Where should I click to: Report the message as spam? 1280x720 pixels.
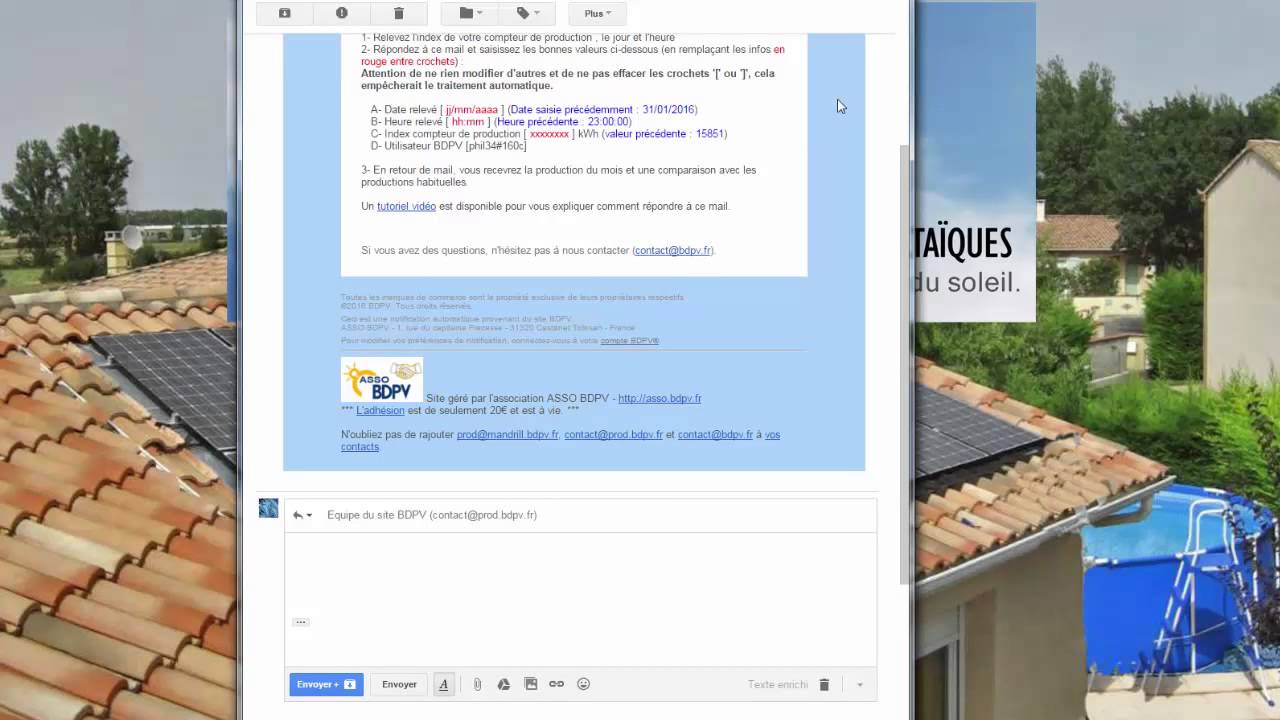341,13
